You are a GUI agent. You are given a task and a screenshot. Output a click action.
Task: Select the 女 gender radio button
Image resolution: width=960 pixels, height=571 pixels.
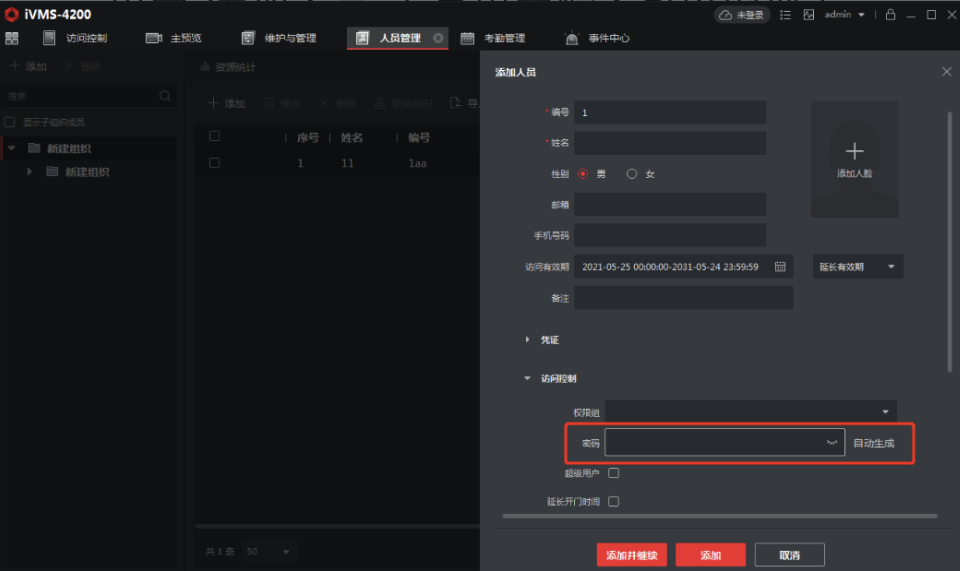(x=631, y=174)
